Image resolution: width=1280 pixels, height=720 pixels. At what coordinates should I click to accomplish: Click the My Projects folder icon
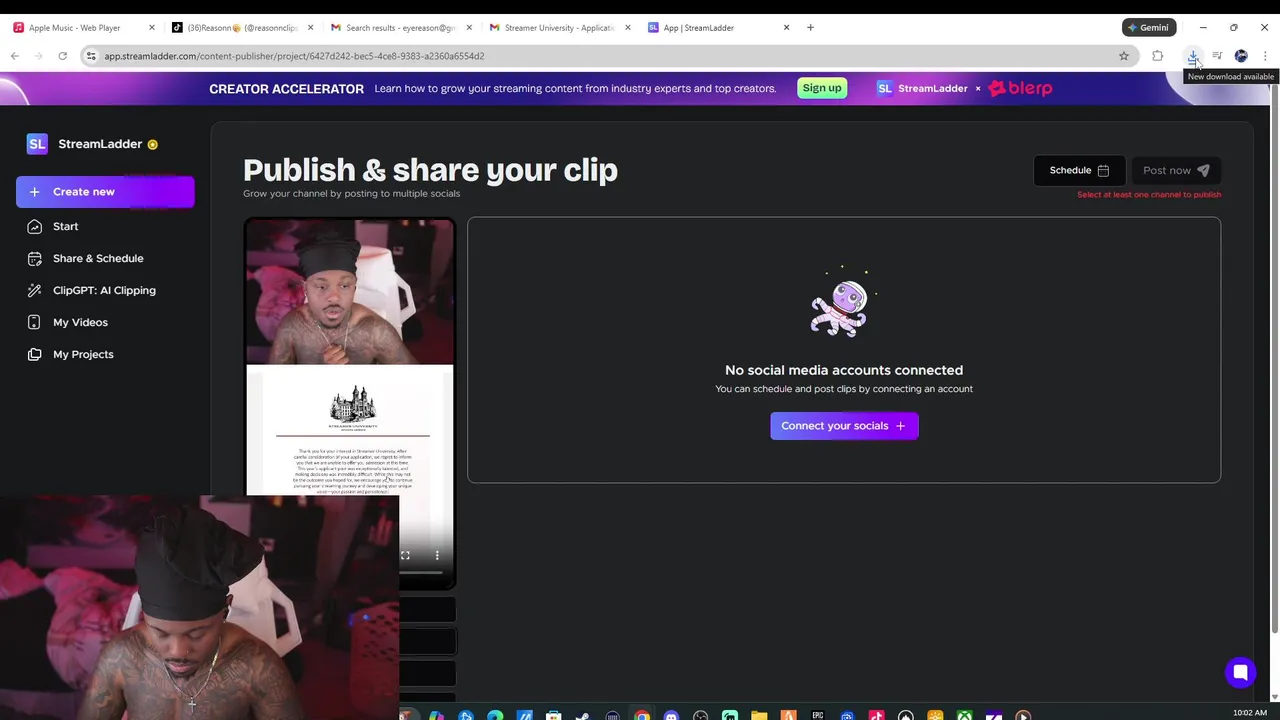click(35, 354)
